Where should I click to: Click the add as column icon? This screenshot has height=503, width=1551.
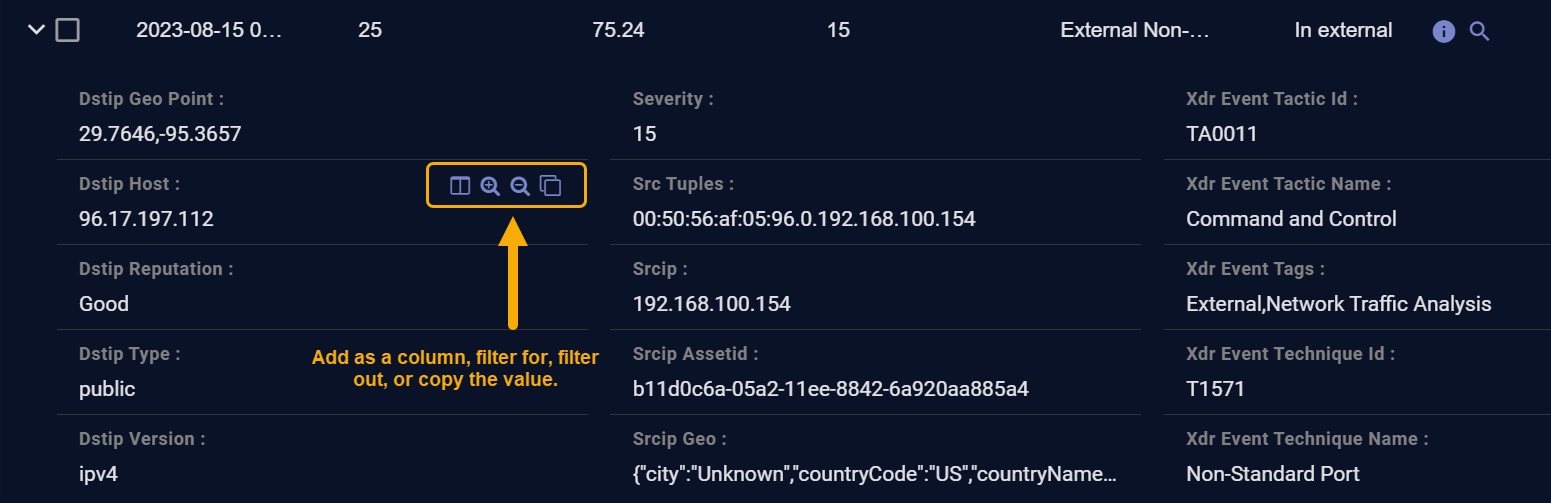[460, 186]
